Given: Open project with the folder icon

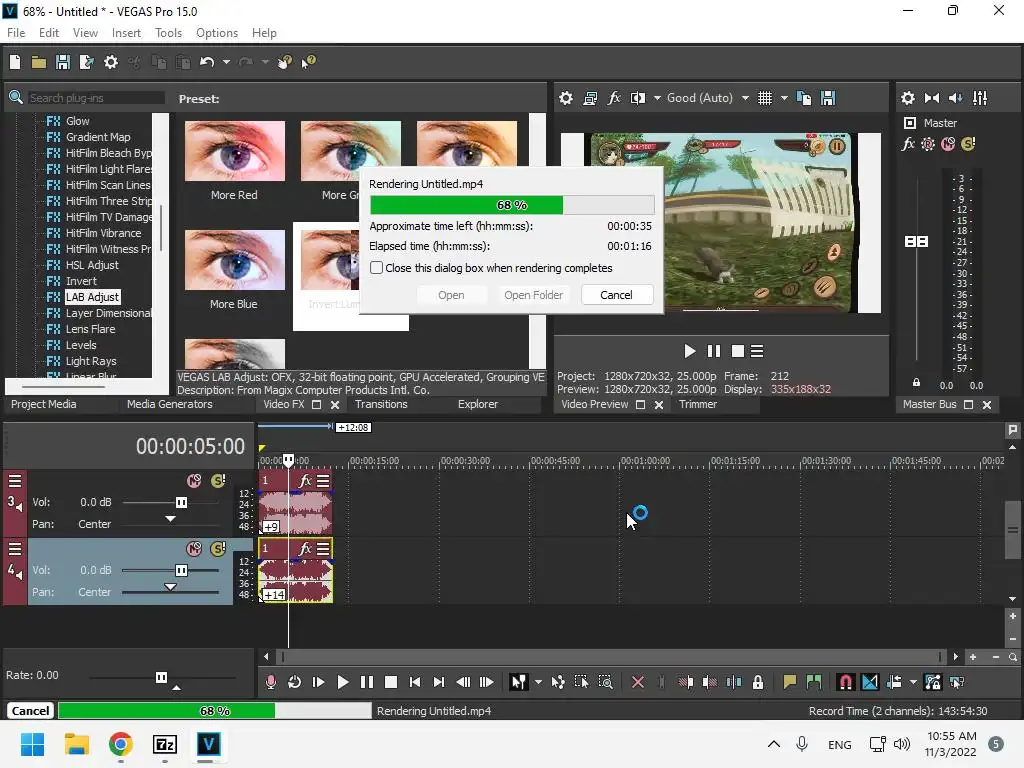Looking at the screenshot, I should point(39,62).
